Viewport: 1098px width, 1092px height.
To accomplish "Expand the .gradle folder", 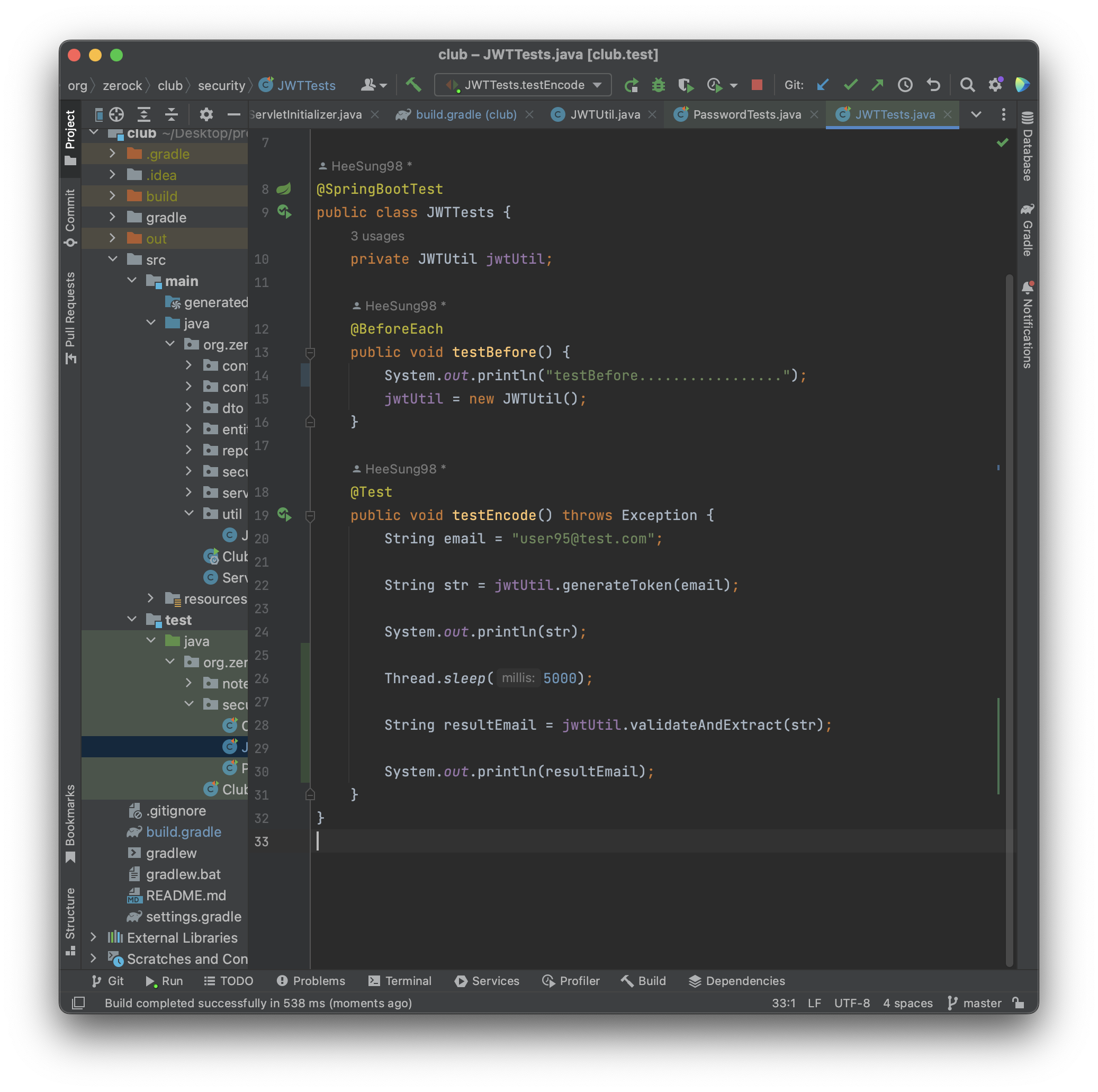I will click(x=113, y=154).
